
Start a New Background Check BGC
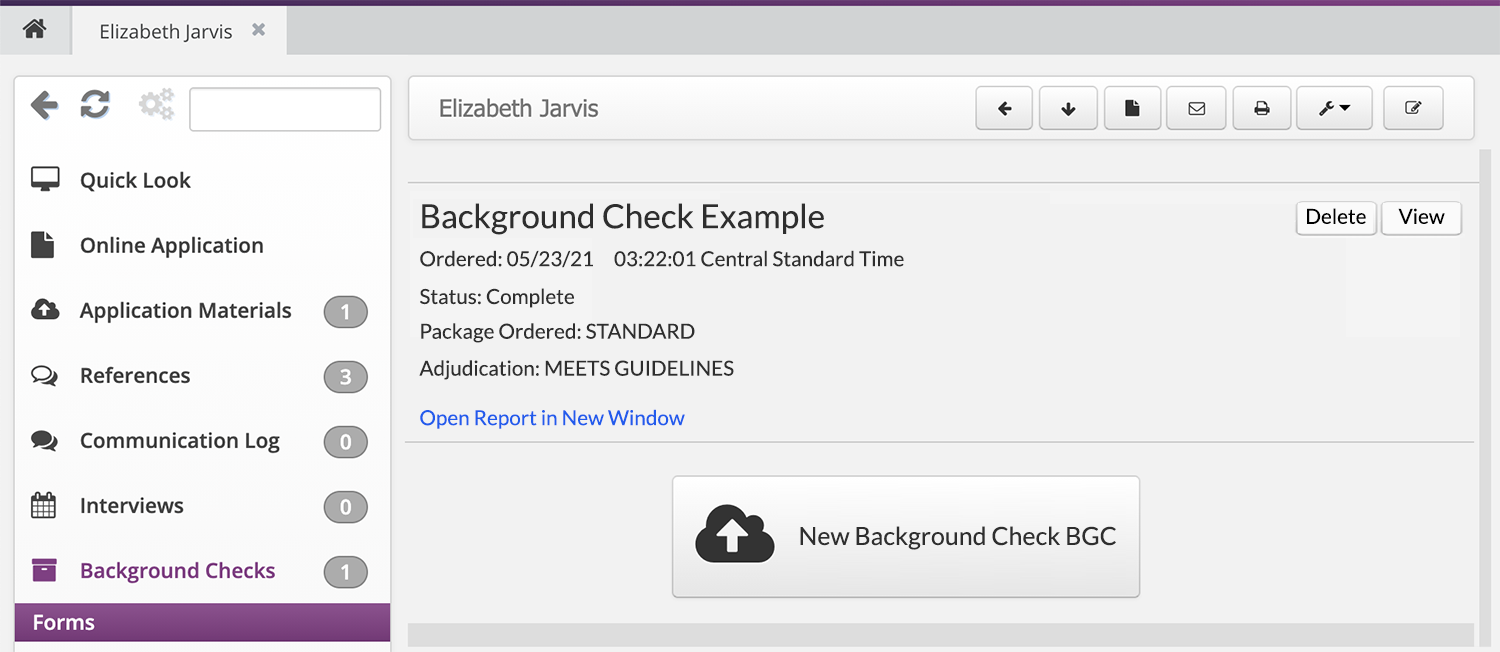pos(905,537)
